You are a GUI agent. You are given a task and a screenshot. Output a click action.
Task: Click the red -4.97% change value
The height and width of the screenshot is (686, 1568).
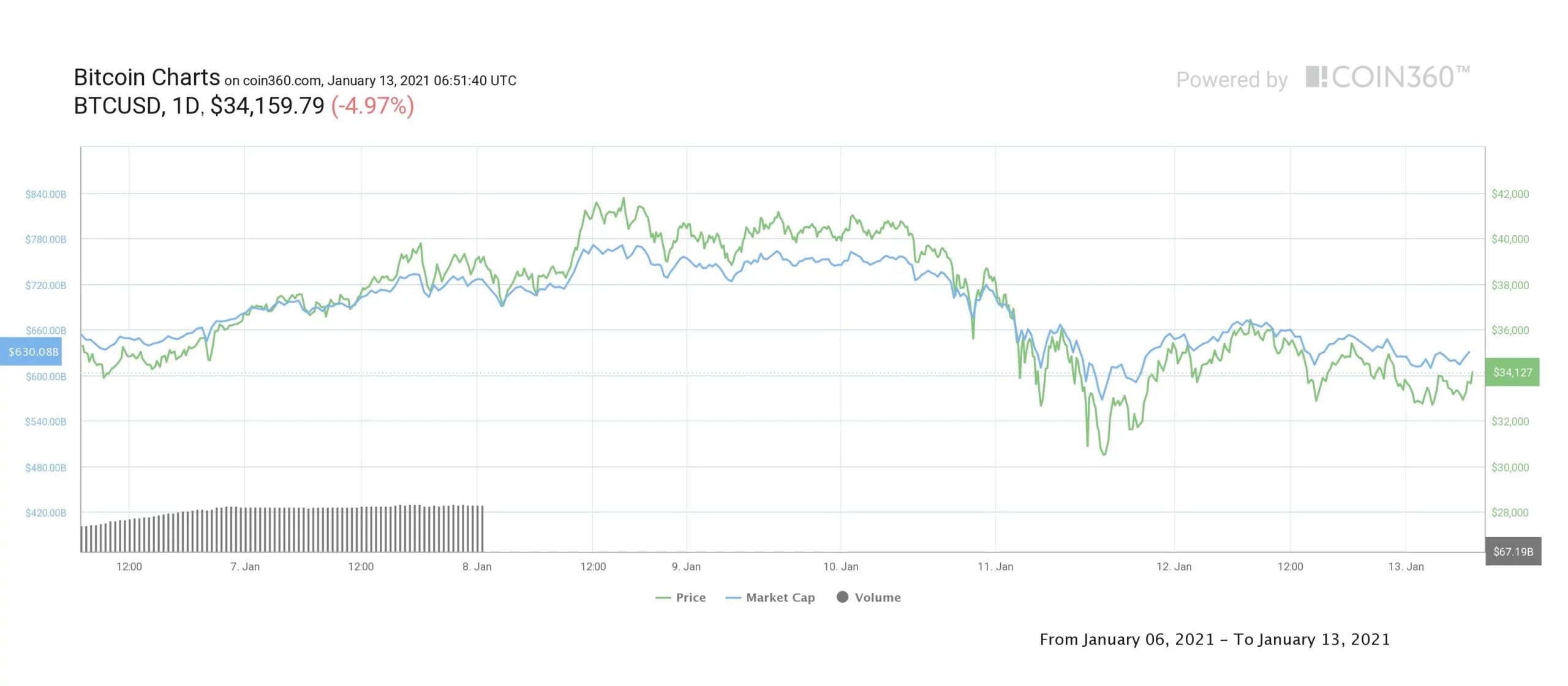372,106
